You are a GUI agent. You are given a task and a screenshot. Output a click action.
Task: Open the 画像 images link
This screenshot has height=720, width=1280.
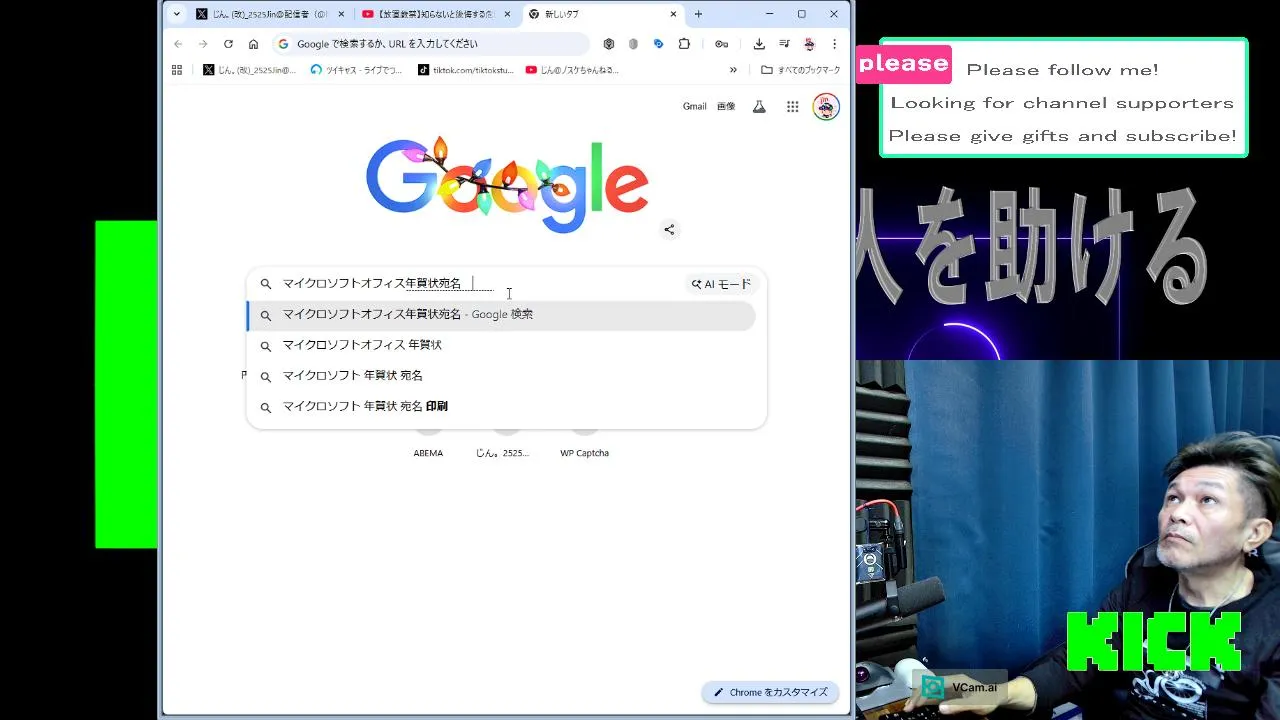(726, 106)
